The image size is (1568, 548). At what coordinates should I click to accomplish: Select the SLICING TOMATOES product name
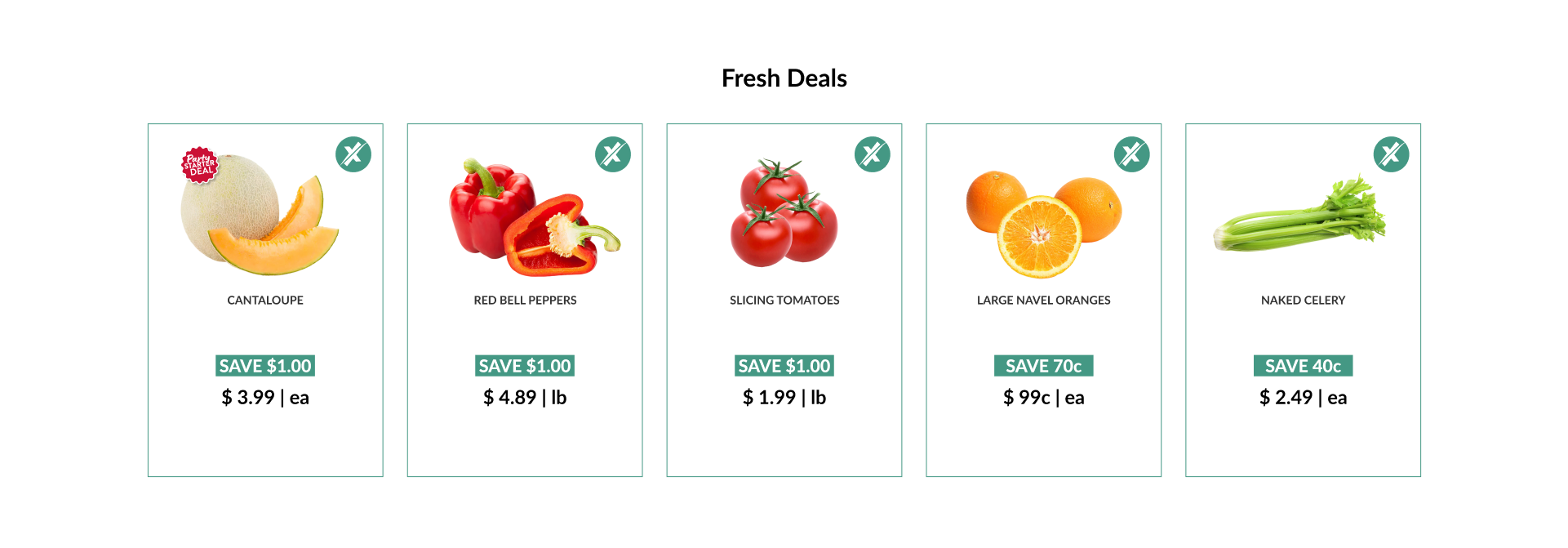(784, 301)
